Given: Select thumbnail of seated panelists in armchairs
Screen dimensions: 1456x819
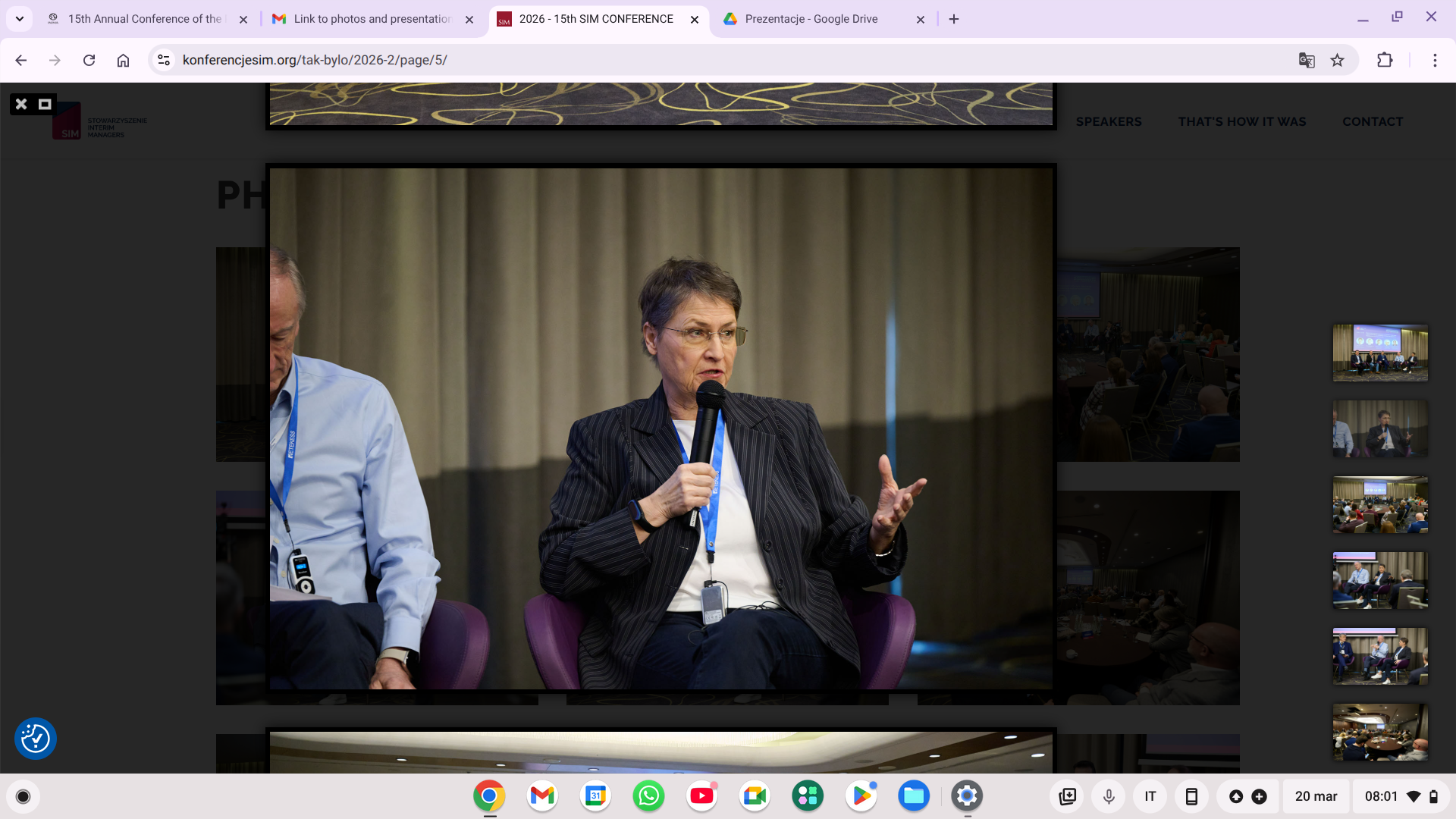Looking at the screenshot, I should pos(1380,580).
